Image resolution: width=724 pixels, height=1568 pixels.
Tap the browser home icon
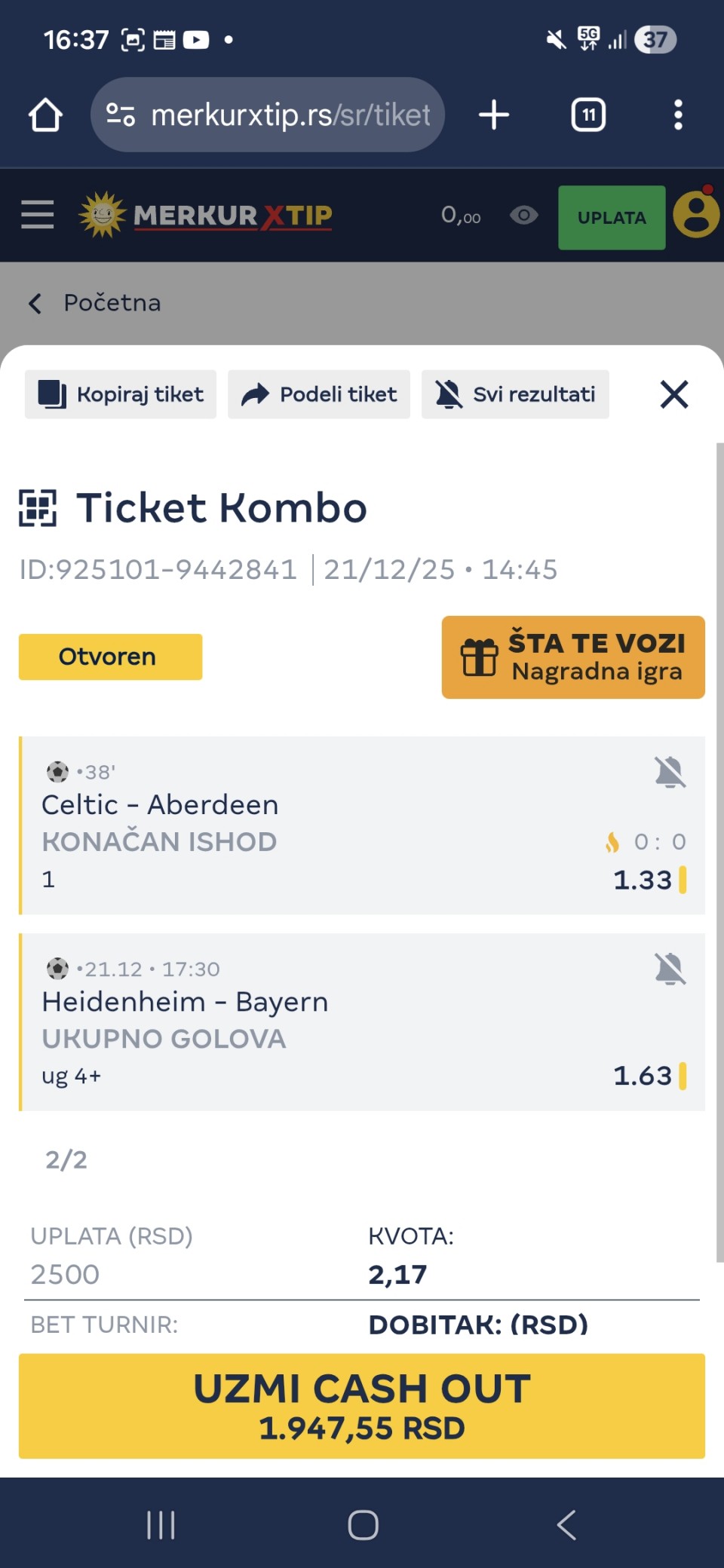point(45,115)
